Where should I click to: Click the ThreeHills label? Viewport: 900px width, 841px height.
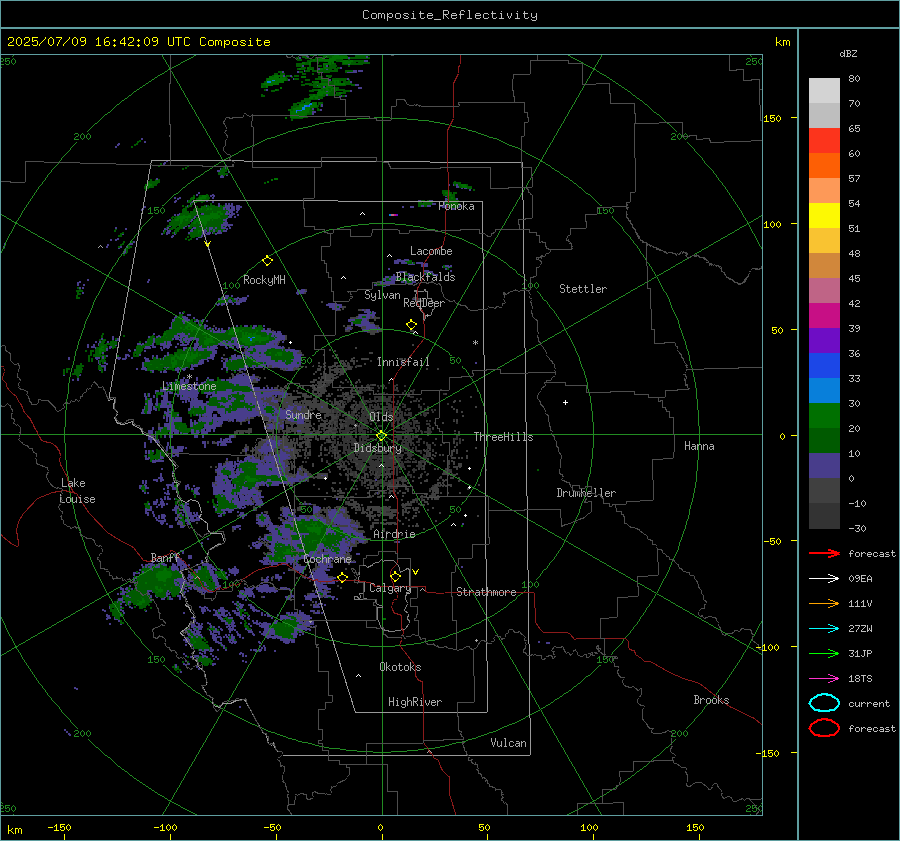503,437
